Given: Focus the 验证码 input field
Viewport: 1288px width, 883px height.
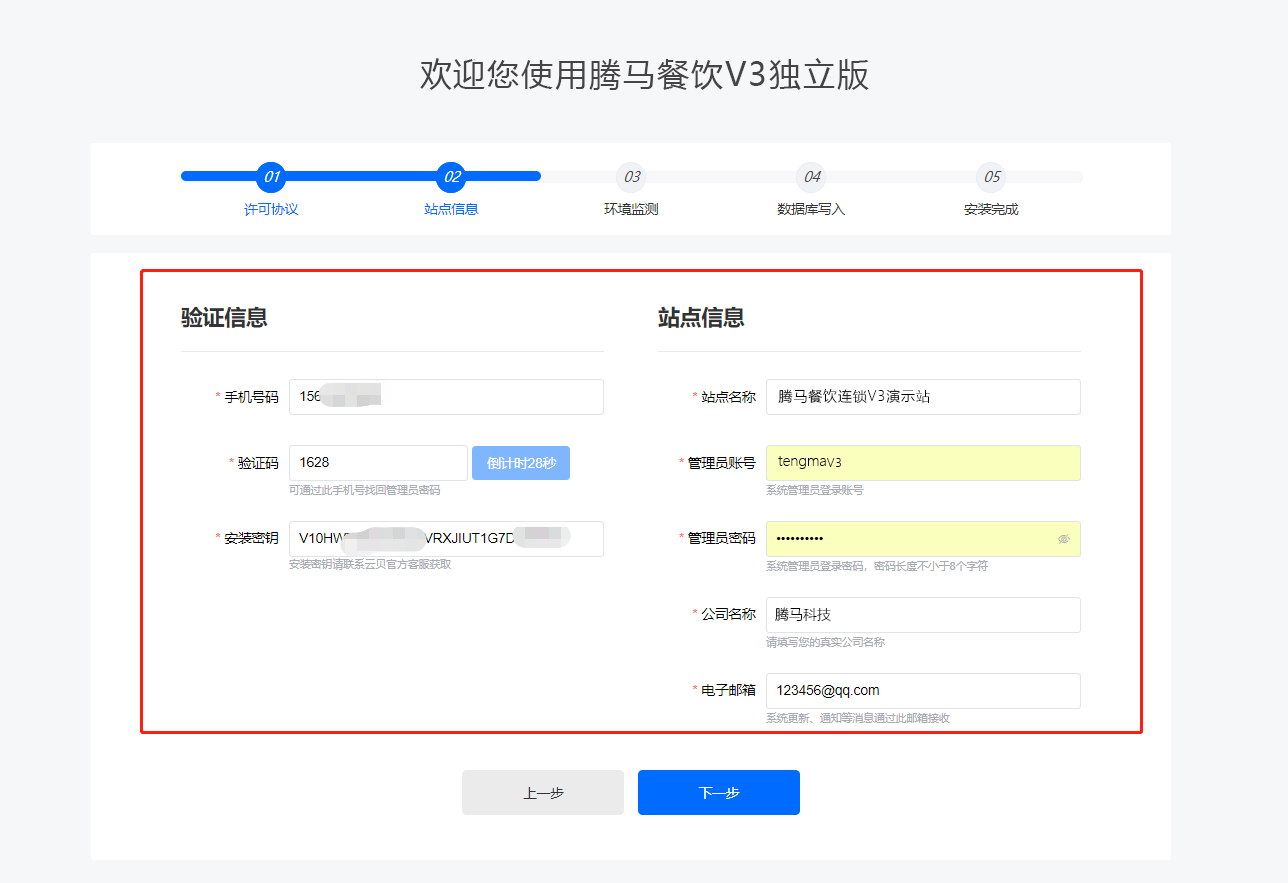Looking at the screenshot, I should pyautogui.click(x=378, y=463).
